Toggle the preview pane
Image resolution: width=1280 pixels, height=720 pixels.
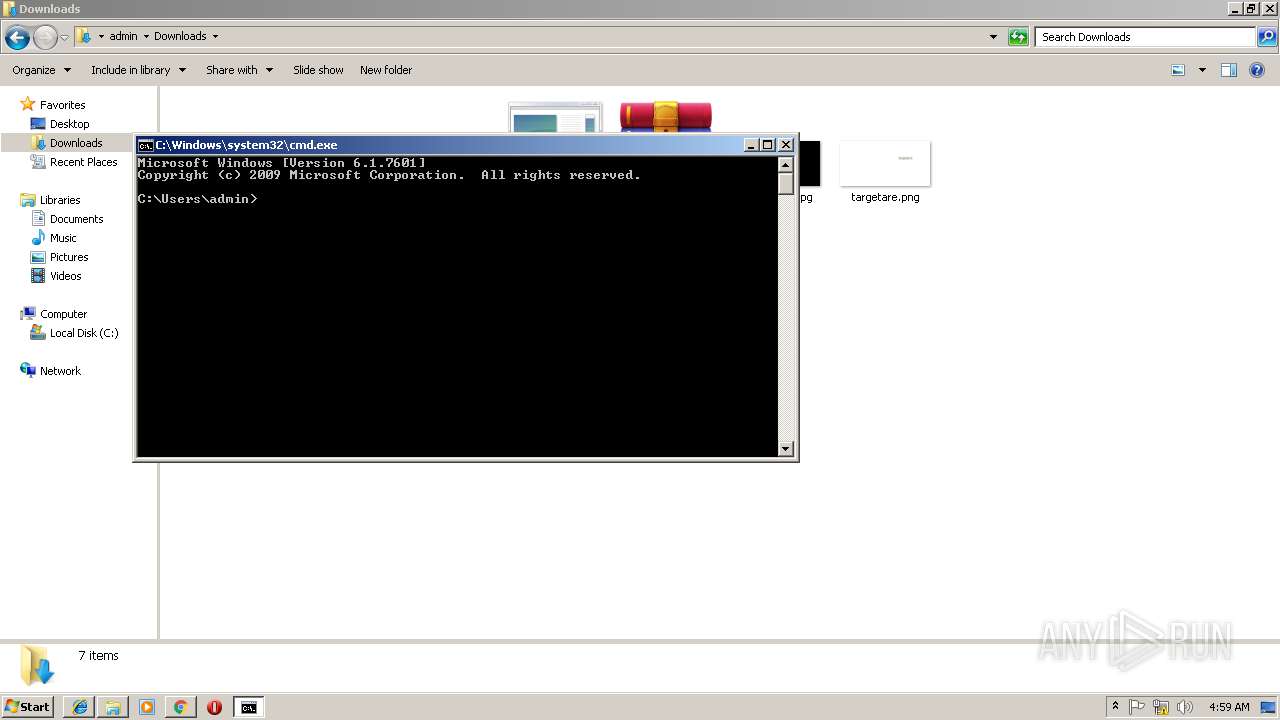[x=1229, y=70]
